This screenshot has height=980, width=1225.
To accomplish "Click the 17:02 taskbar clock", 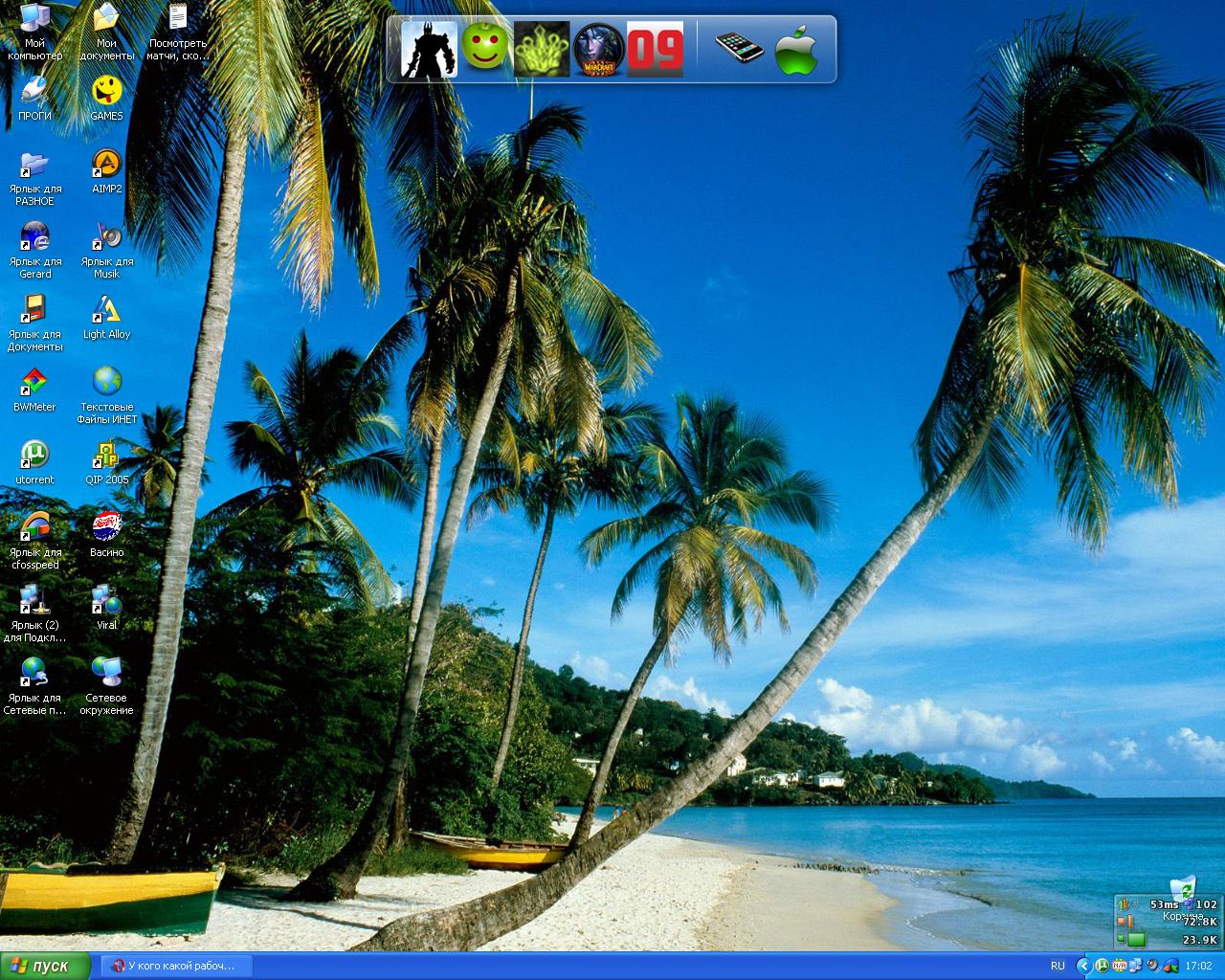I will [x=1198, y=966].
